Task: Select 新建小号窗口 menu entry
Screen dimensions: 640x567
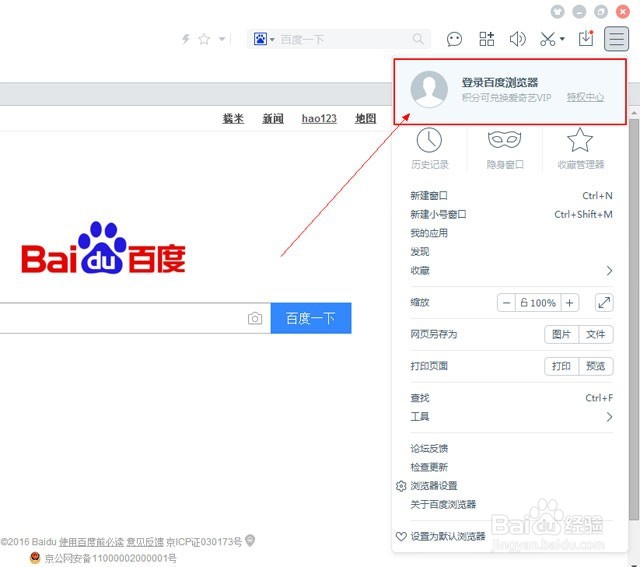Action: pos(511,214)
